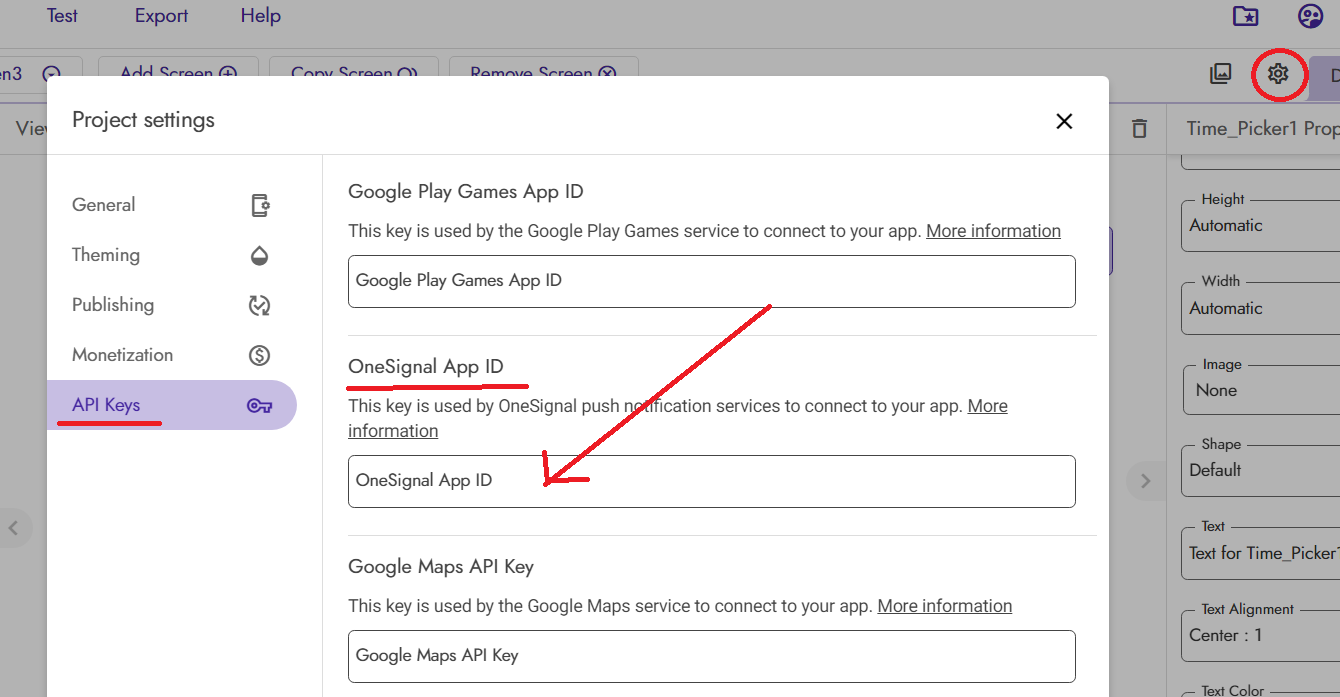
Task: Open the assets image library icon
Action: [1220, 74]
